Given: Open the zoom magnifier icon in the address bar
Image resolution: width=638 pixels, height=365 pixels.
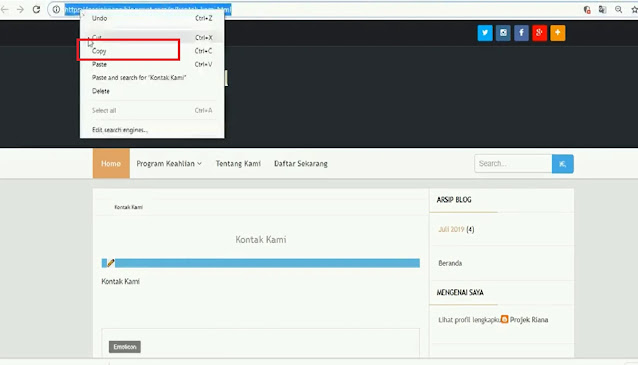Looking at the screenshot, I should pyautogui.click(x=618, y=9).
